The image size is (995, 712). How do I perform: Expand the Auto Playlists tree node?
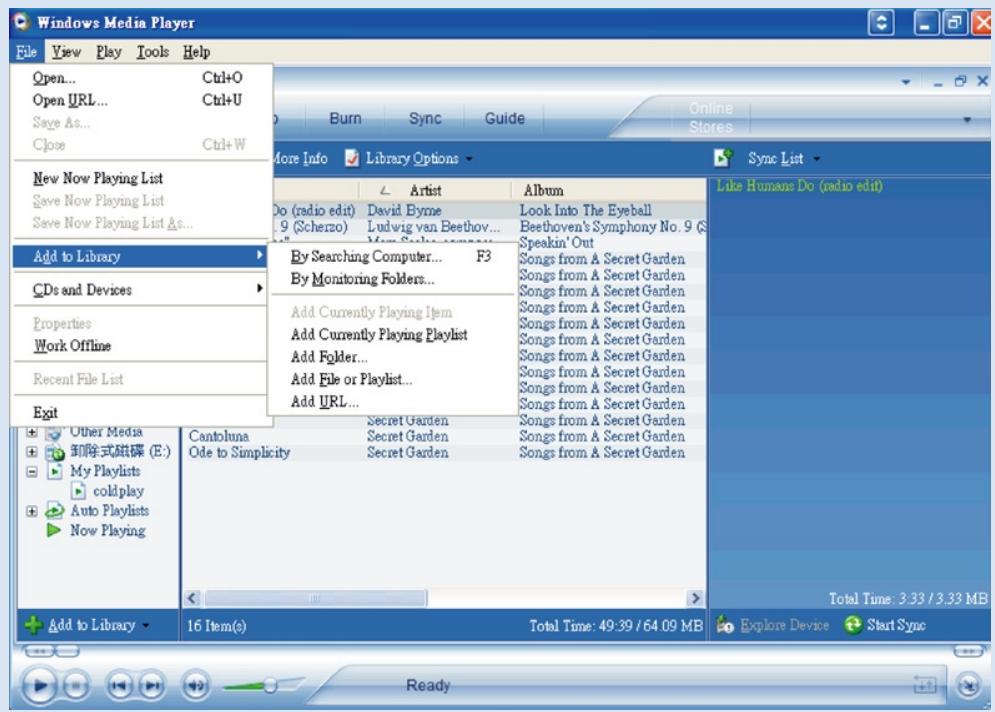tap(32, 511)
